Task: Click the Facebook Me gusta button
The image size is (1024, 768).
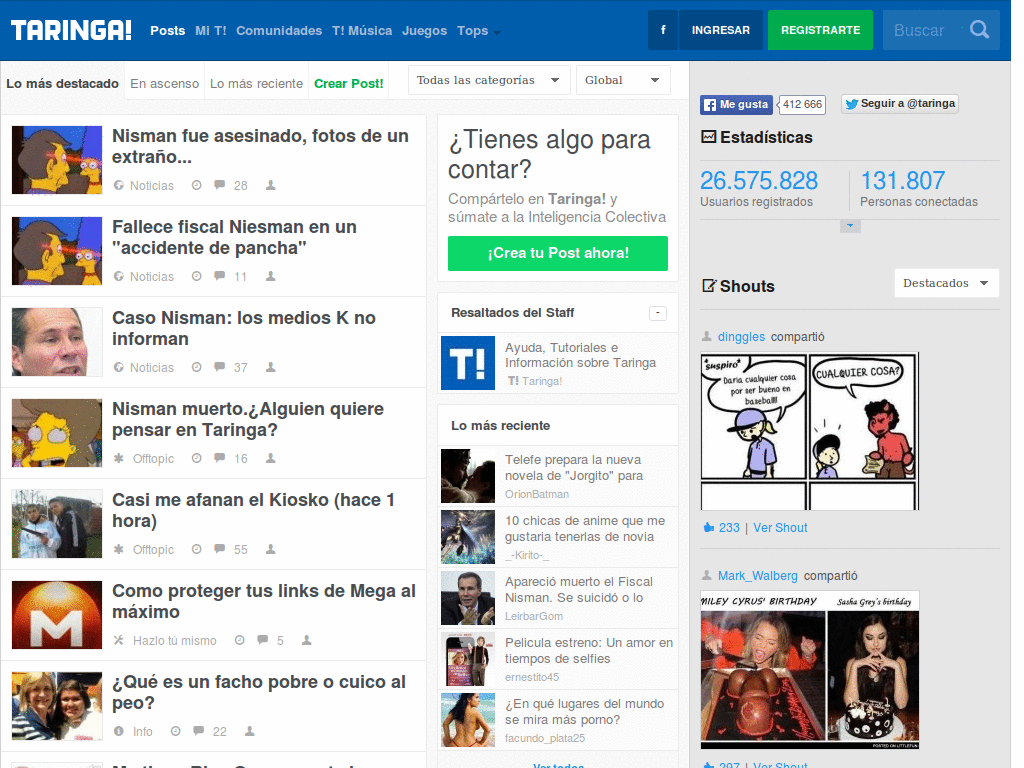Action: (x=737, y=104)
